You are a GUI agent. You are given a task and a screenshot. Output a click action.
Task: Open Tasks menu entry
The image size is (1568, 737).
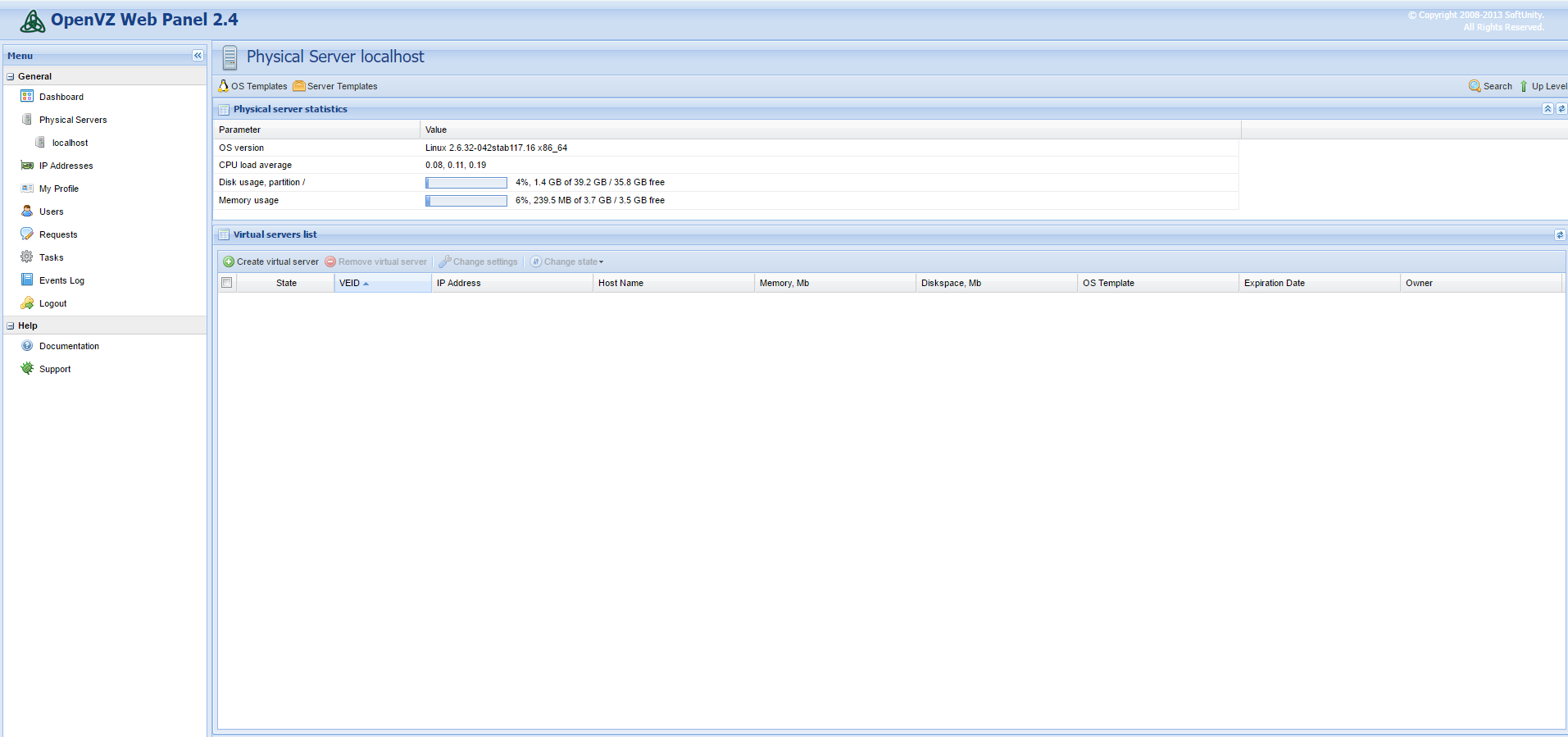(x=52, y=257)
